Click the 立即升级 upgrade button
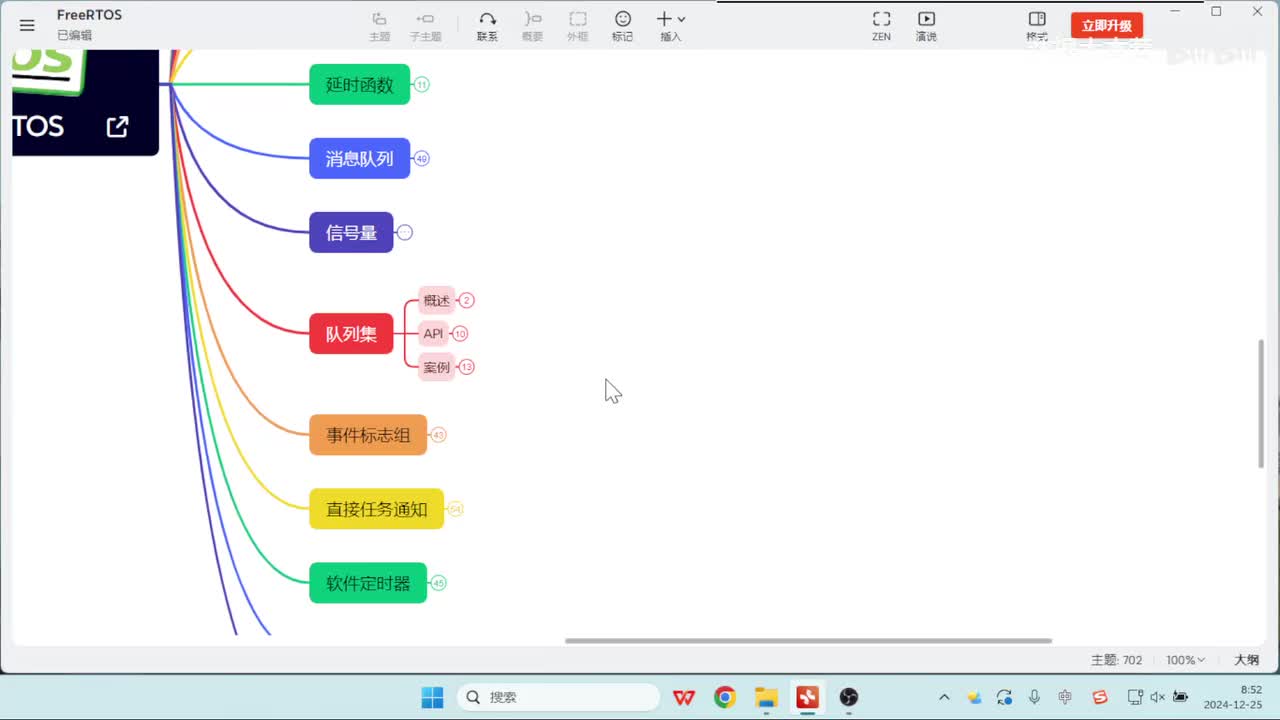The image size is (1280, 720). [x=1107, y=26]
